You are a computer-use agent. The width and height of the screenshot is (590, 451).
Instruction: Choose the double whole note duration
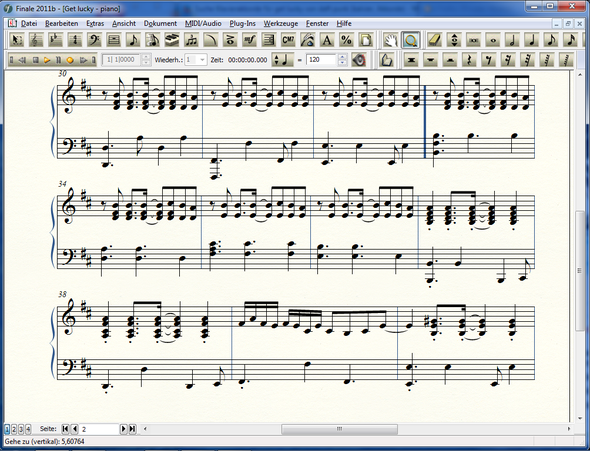[x=473, y=39]
